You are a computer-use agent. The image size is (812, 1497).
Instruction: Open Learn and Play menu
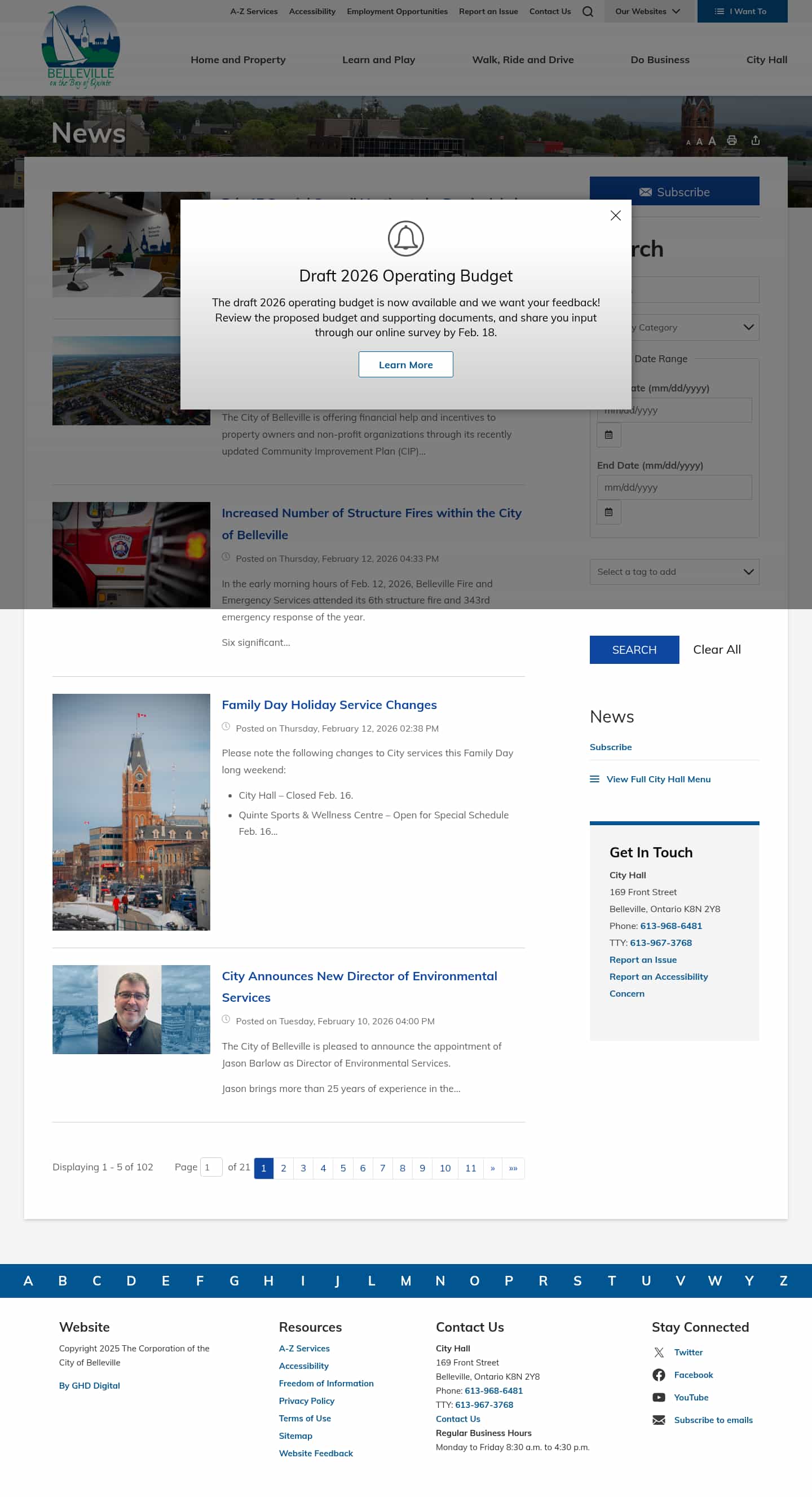(x=379, y=59)
